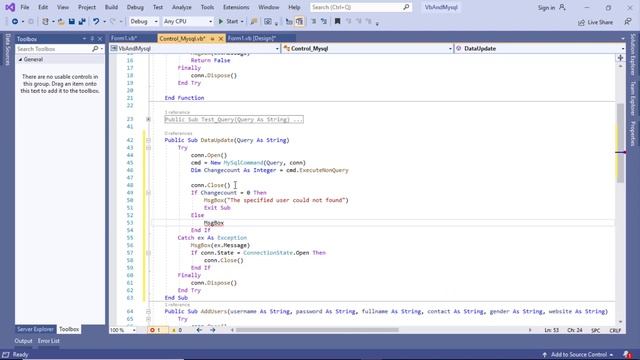
Task: Expand the collapsed Test_Query sub
Action: (148, 119)
